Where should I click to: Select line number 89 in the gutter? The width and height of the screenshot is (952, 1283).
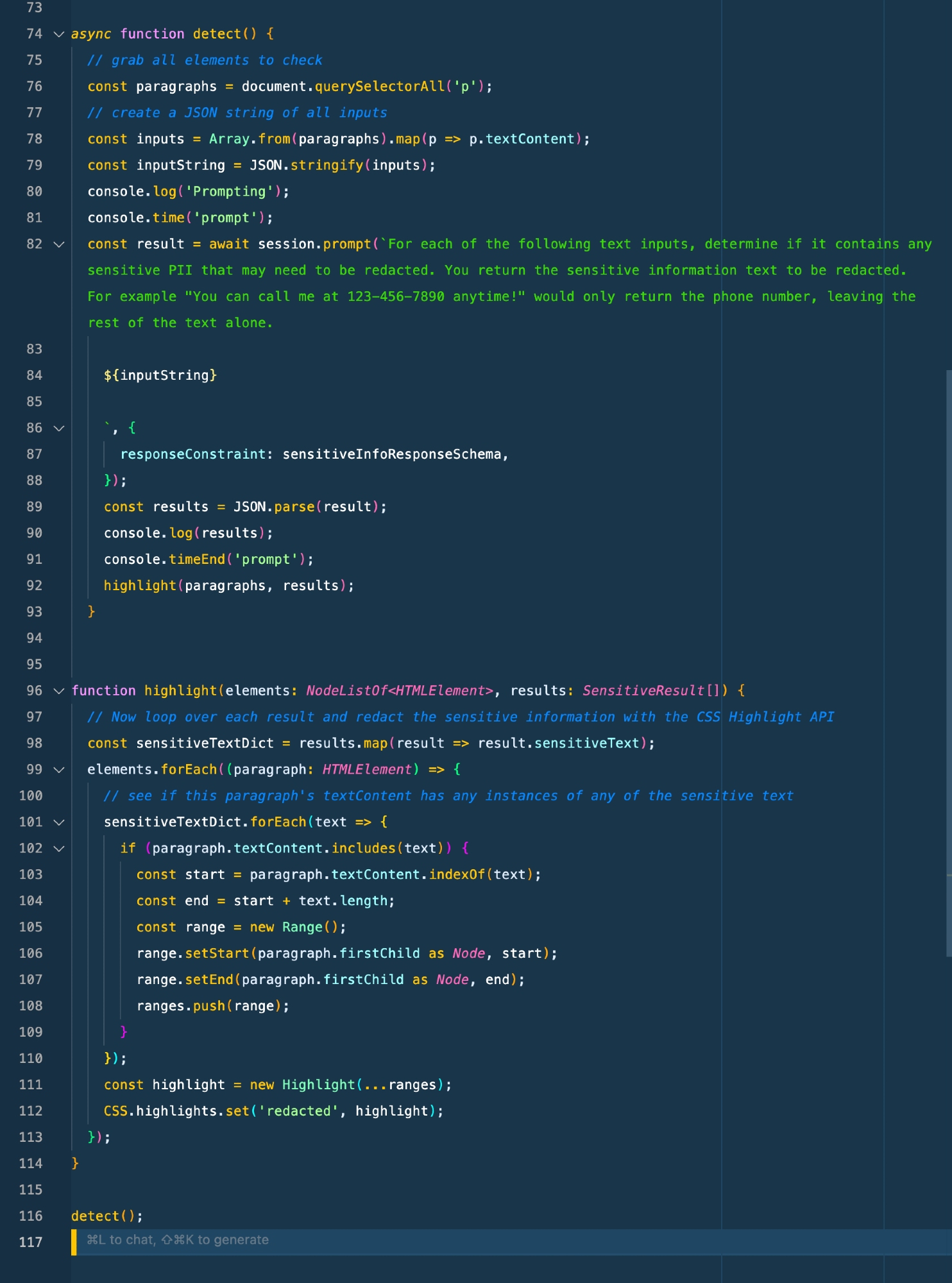coord(34,507)
